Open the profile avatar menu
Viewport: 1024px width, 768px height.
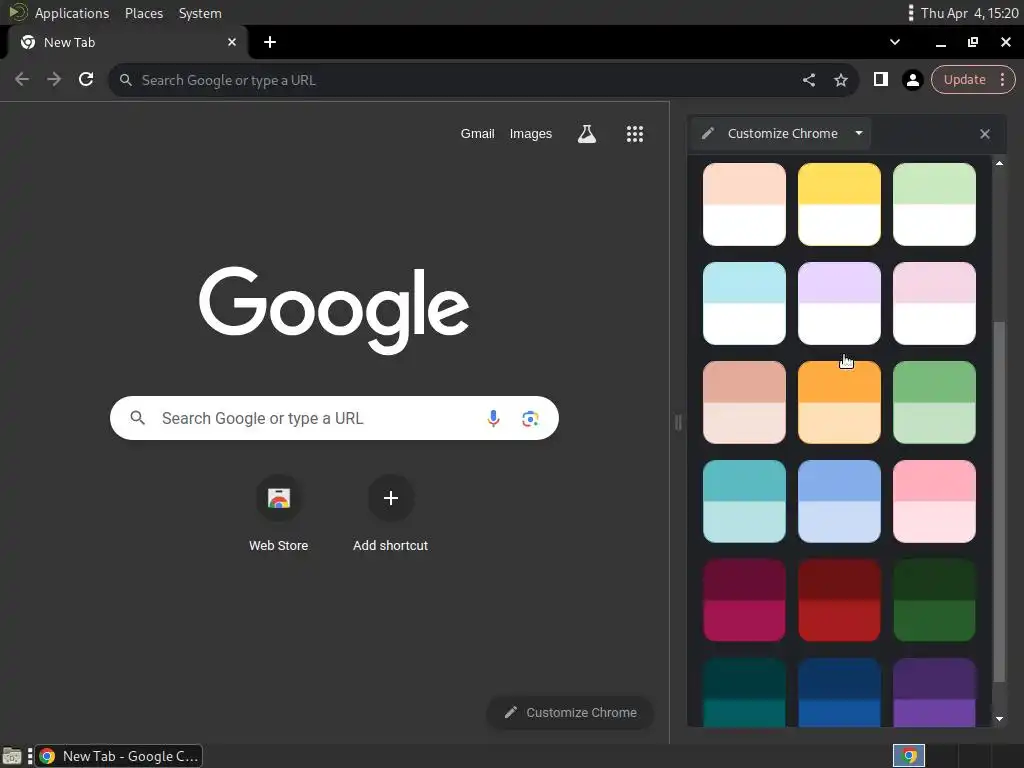pos(912,80)
